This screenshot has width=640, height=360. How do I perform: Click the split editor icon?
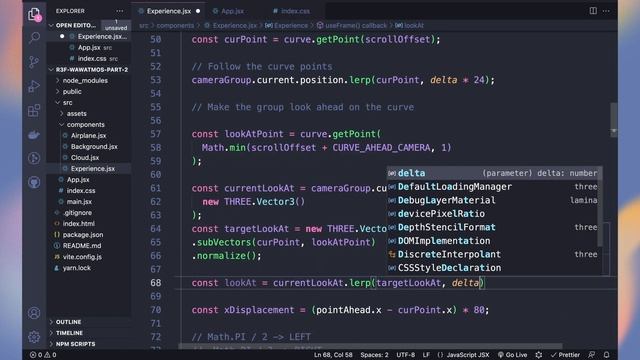[x=593, y=11]
